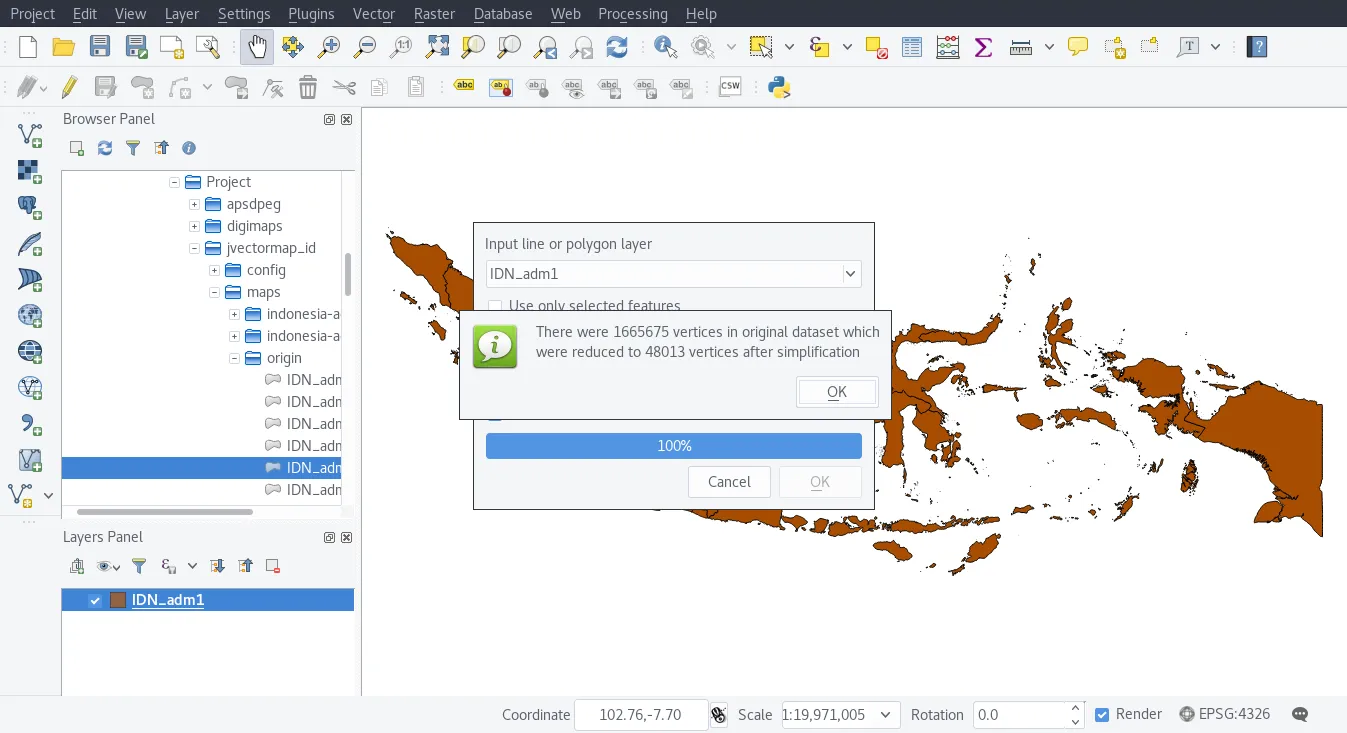Open the Vector menu
The width and height of the screenshot is (1347, 733).
click(373, 14)
